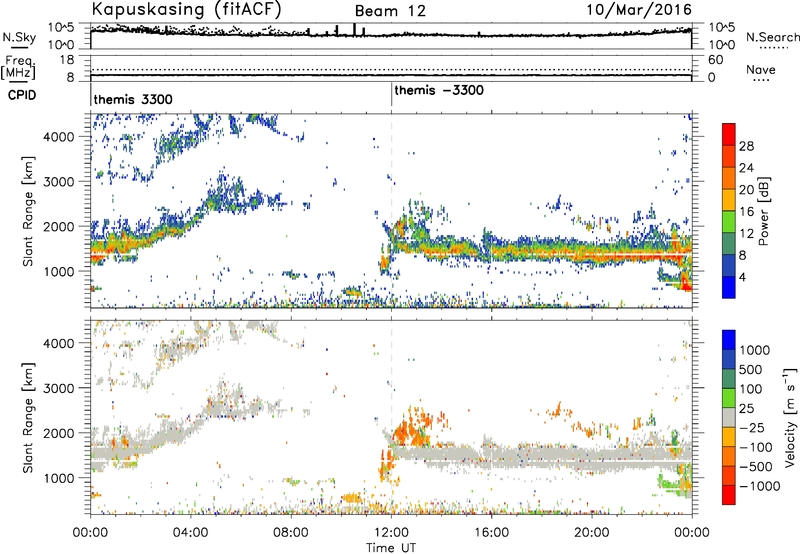Click the dashed 12:00 CPID marker in the power panel
The image size is (800, 554).
pyautogui.click(x=391, y=211)
